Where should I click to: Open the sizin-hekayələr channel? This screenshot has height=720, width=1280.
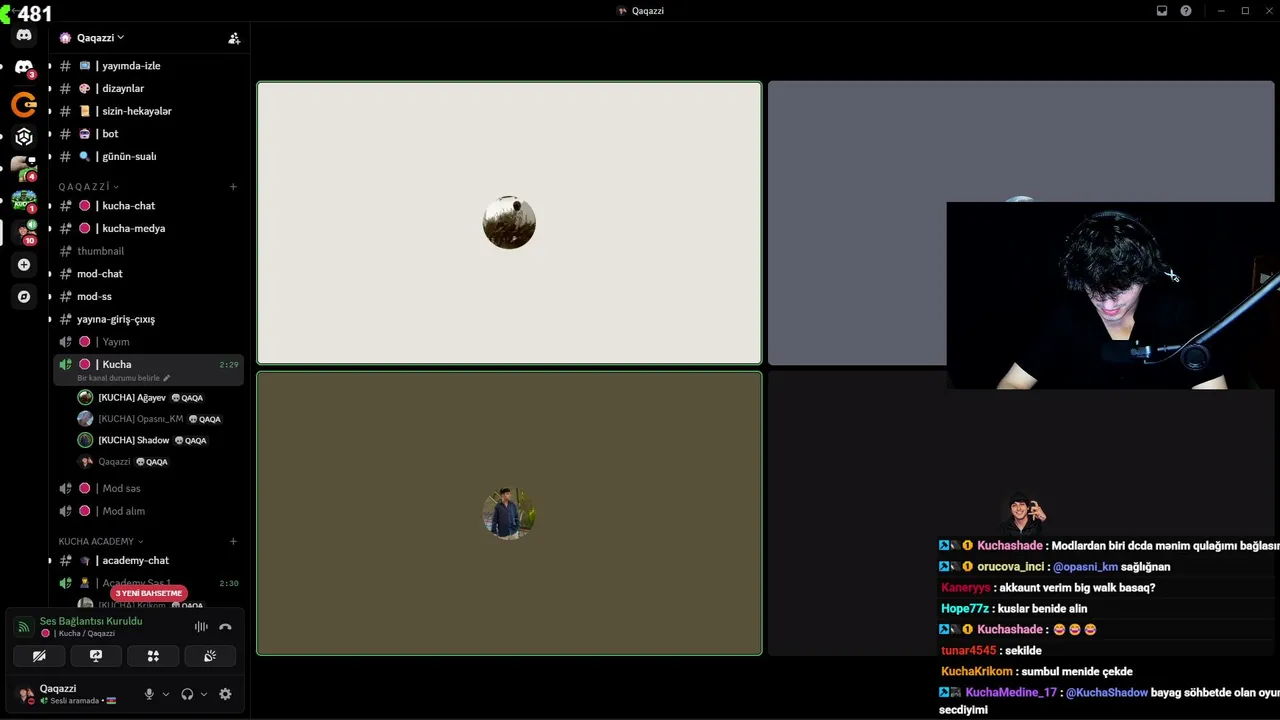click(148, 111)
